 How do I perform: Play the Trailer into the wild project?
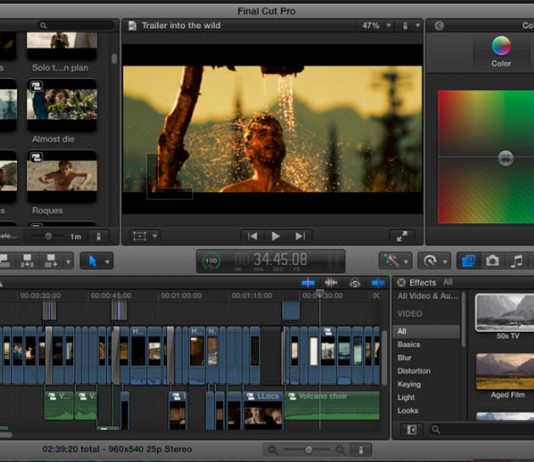pos(276,236)
